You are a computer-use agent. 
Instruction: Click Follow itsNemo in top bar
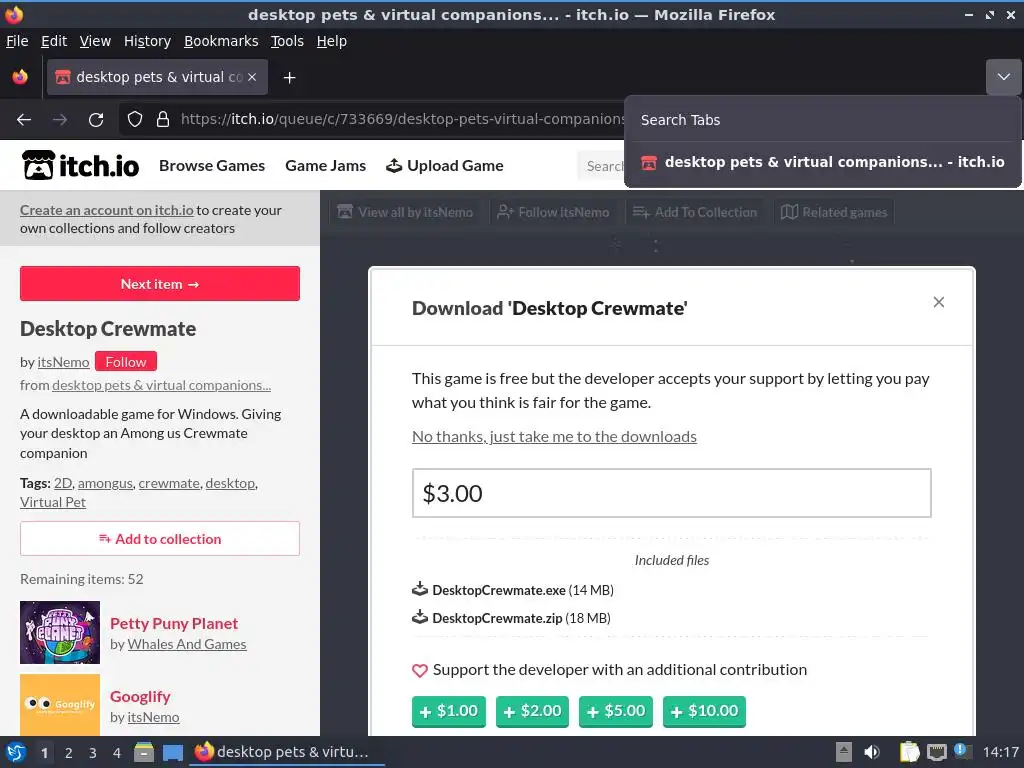[553, 212]
